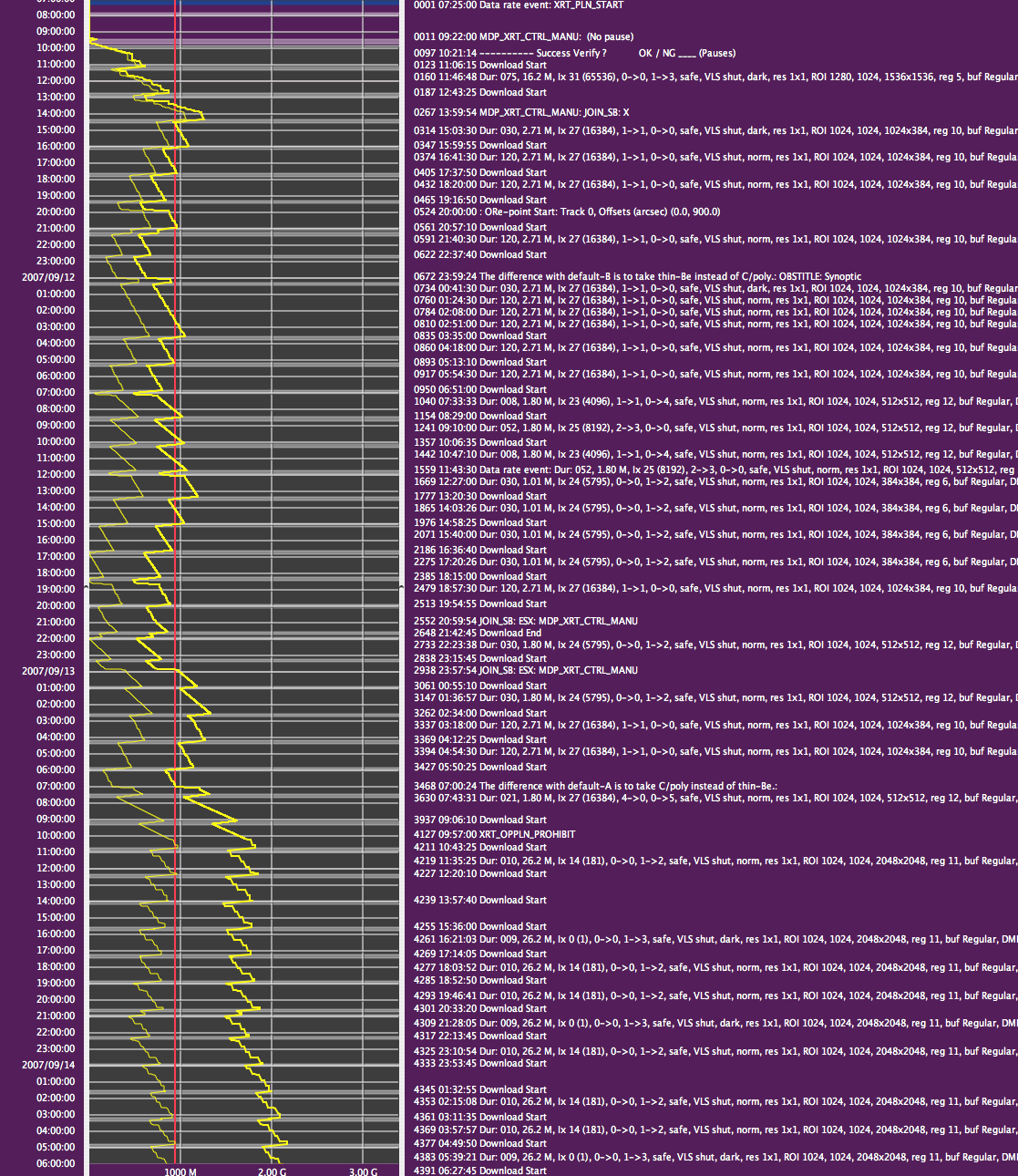Open the 0267 JOIN_SB: X entry
This screenshot has width=1018, height=1176.
pyautogui.click(x=520, y=113)
